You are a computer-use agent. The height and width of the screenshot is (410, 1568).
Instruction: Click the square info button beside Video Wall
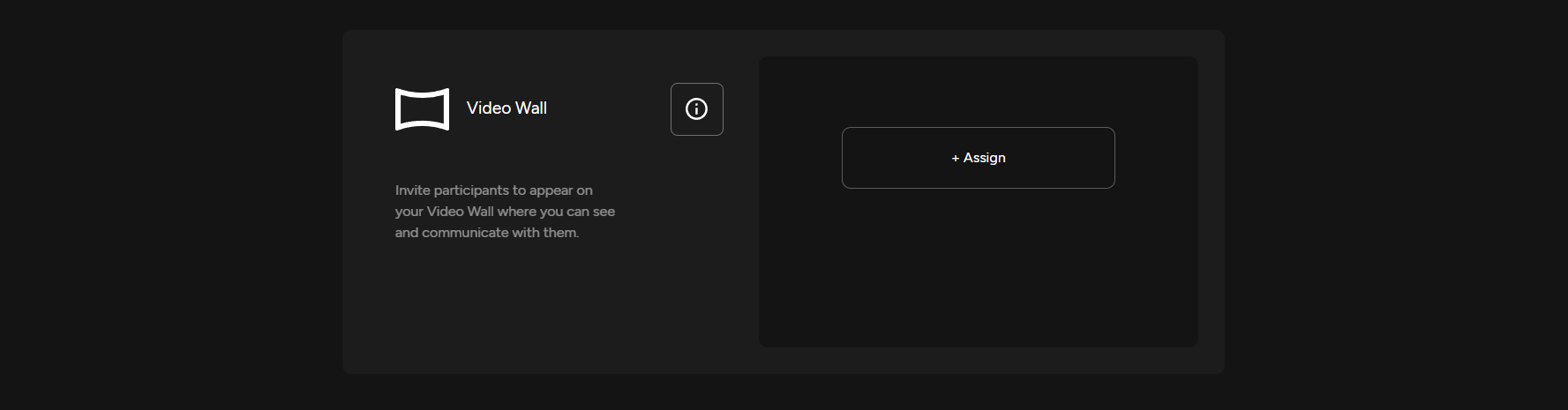pos(696,109)
